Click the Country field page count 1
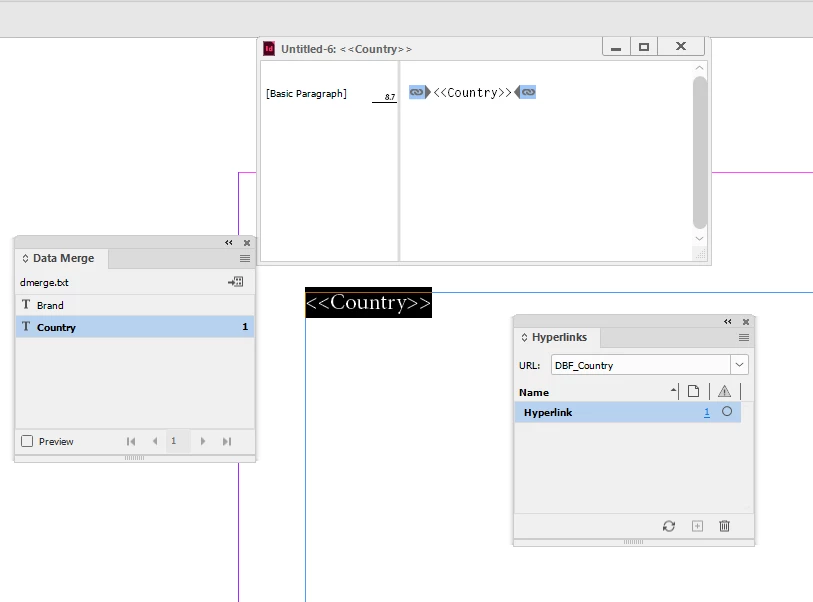 (245, 327)
